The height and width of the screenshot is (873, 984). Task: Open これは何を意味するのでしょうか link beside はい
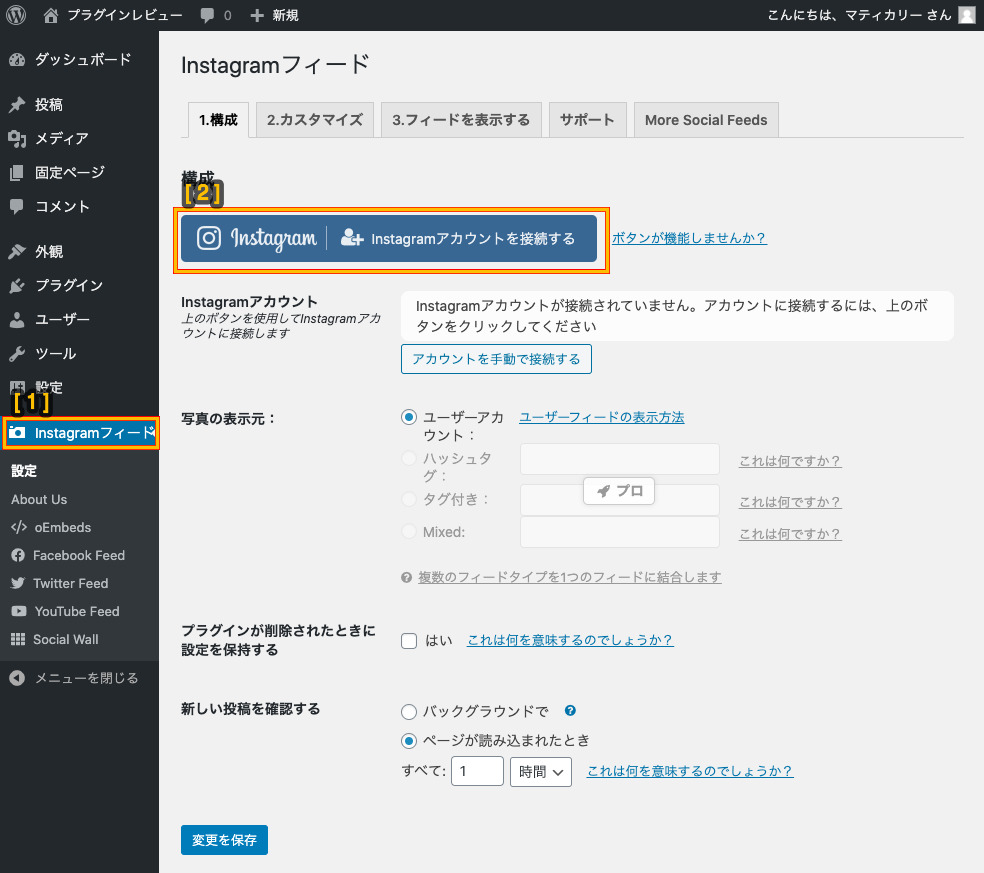tap(570, 640)
